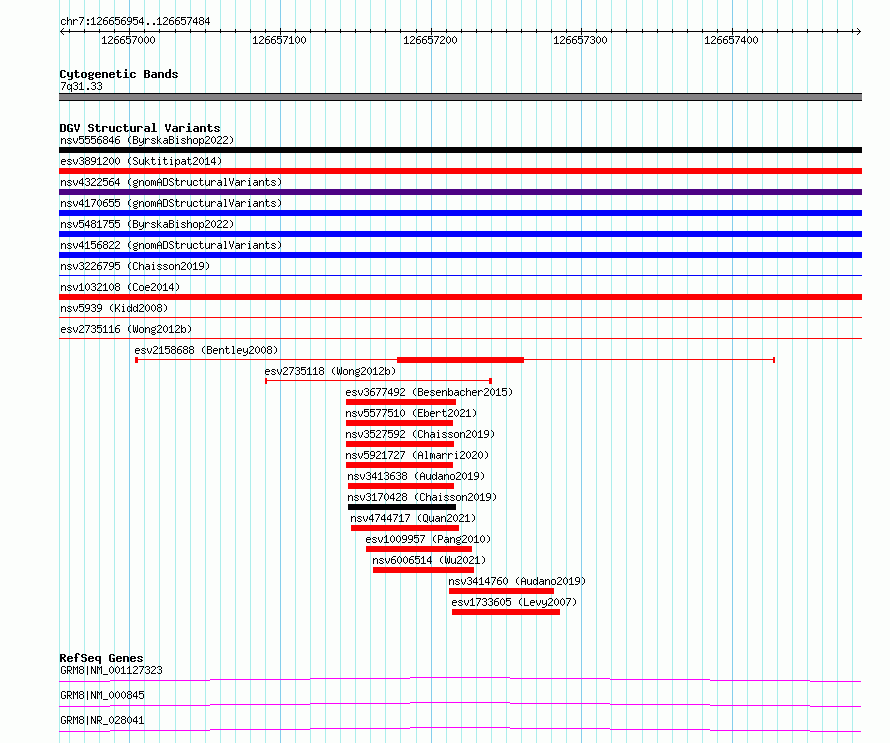Screen dimensions: 890x743
Task: Click ruler position 126657400
Action: (731, 40)
